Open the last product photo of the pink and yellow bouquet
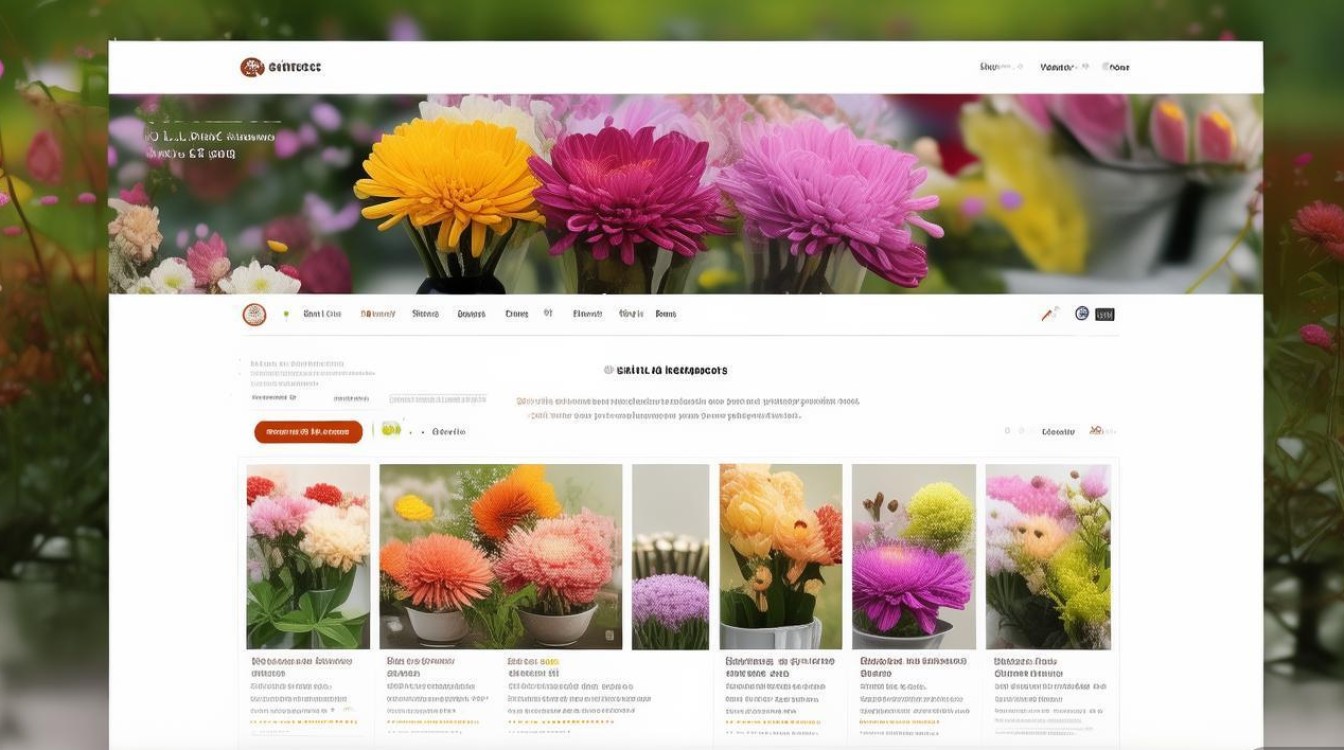Viewport: 1344px width, 750px height. [x=1048, y=557]
